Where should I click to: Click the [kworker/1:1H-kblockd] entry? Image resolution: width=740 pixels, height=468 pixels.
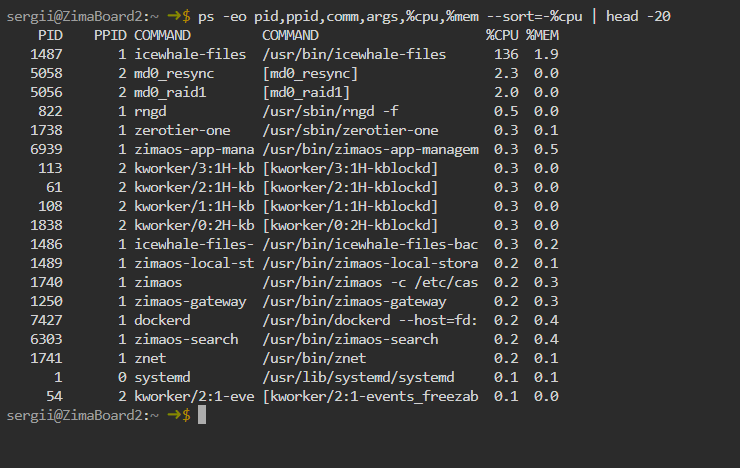[350, 206]
